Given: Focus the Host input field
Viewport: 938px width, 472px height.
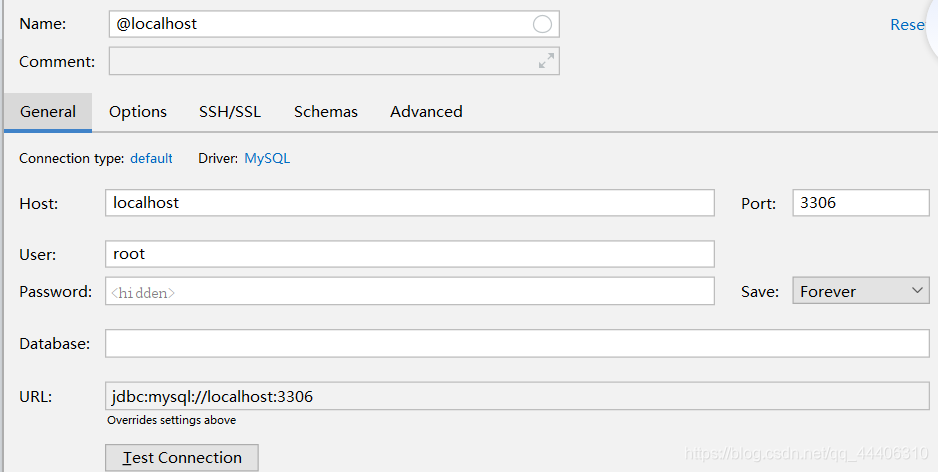Looking at the screenshot, I should [409, 203].
